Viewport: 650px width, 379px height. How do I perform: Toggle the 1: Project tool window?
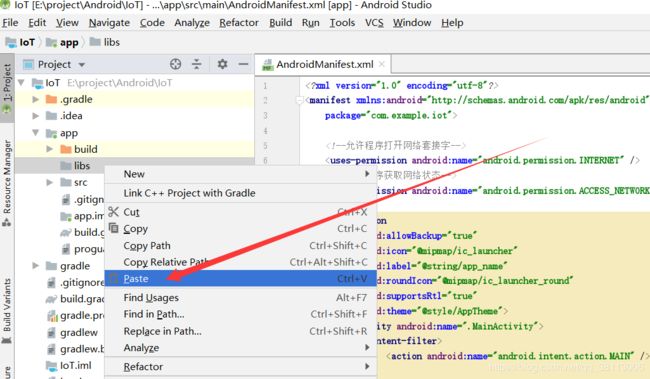7,88
